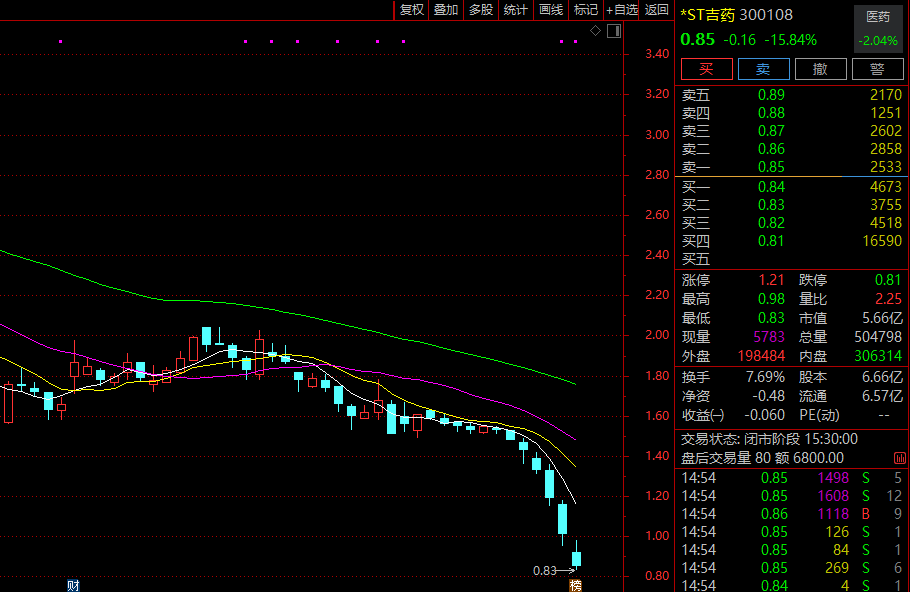Click the 最高 0.98 value
Image resolution: width=910 pixels, height=592 pixels.
point(771,299)
